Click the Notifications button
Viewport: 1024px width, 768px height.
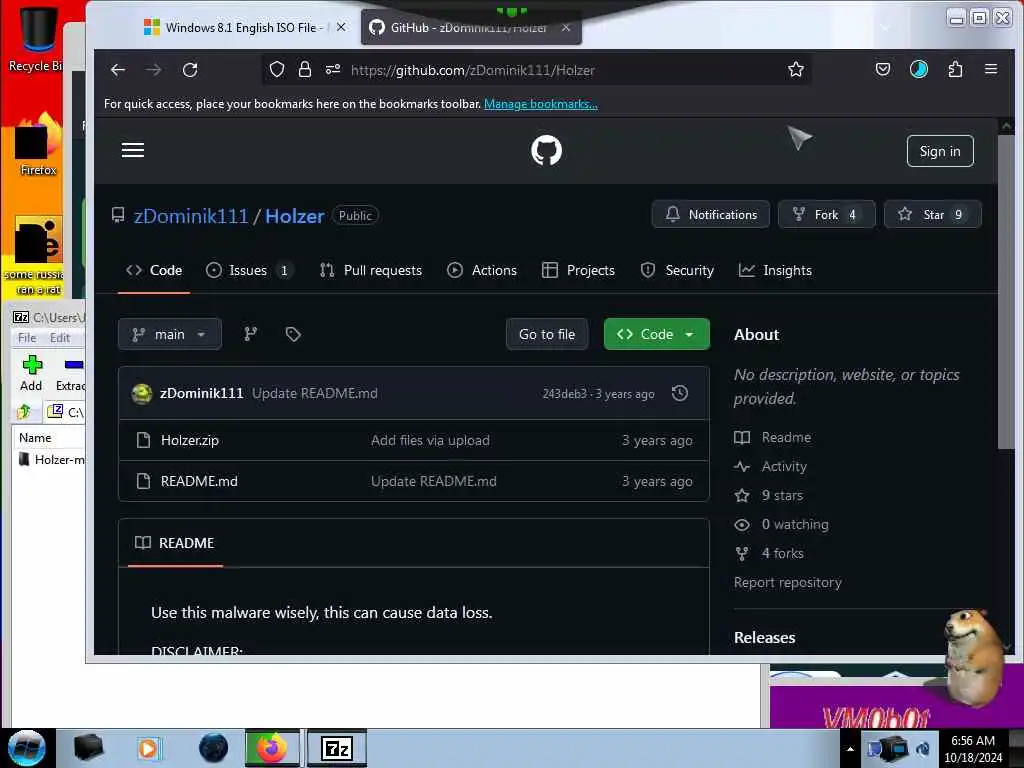pos(711,214)
